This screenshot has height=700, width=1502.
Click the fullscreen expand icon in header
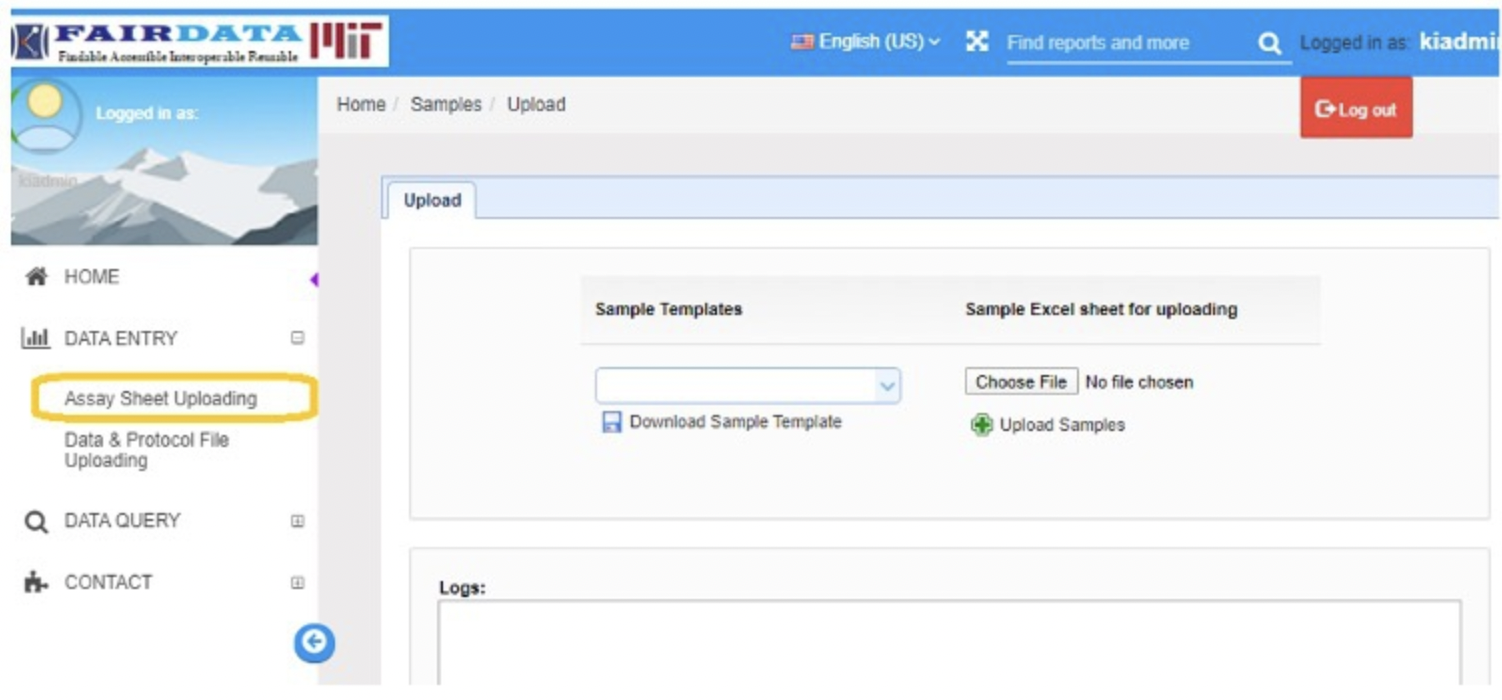coord(977,42)
